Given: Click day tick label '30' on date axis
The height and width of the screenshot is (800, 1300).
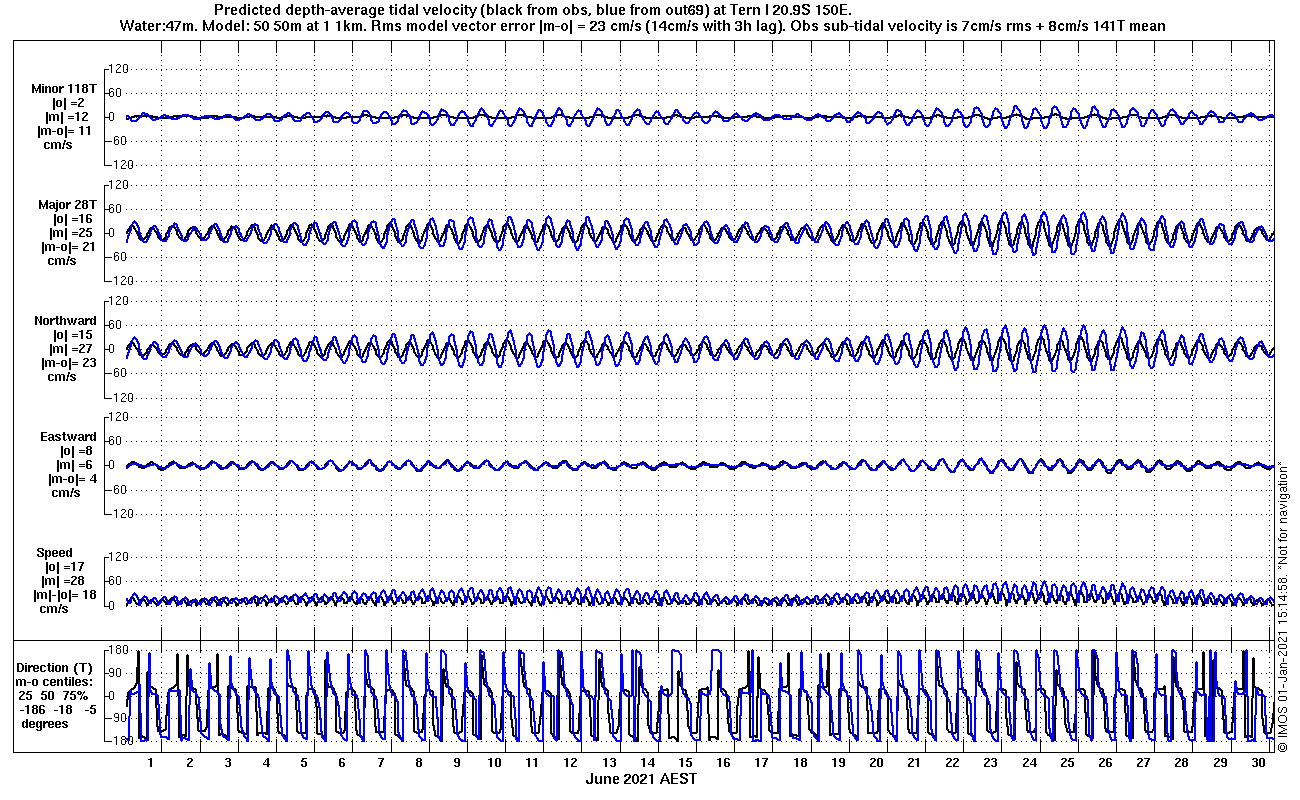Looking at the screenshot, I should 1258,763.
